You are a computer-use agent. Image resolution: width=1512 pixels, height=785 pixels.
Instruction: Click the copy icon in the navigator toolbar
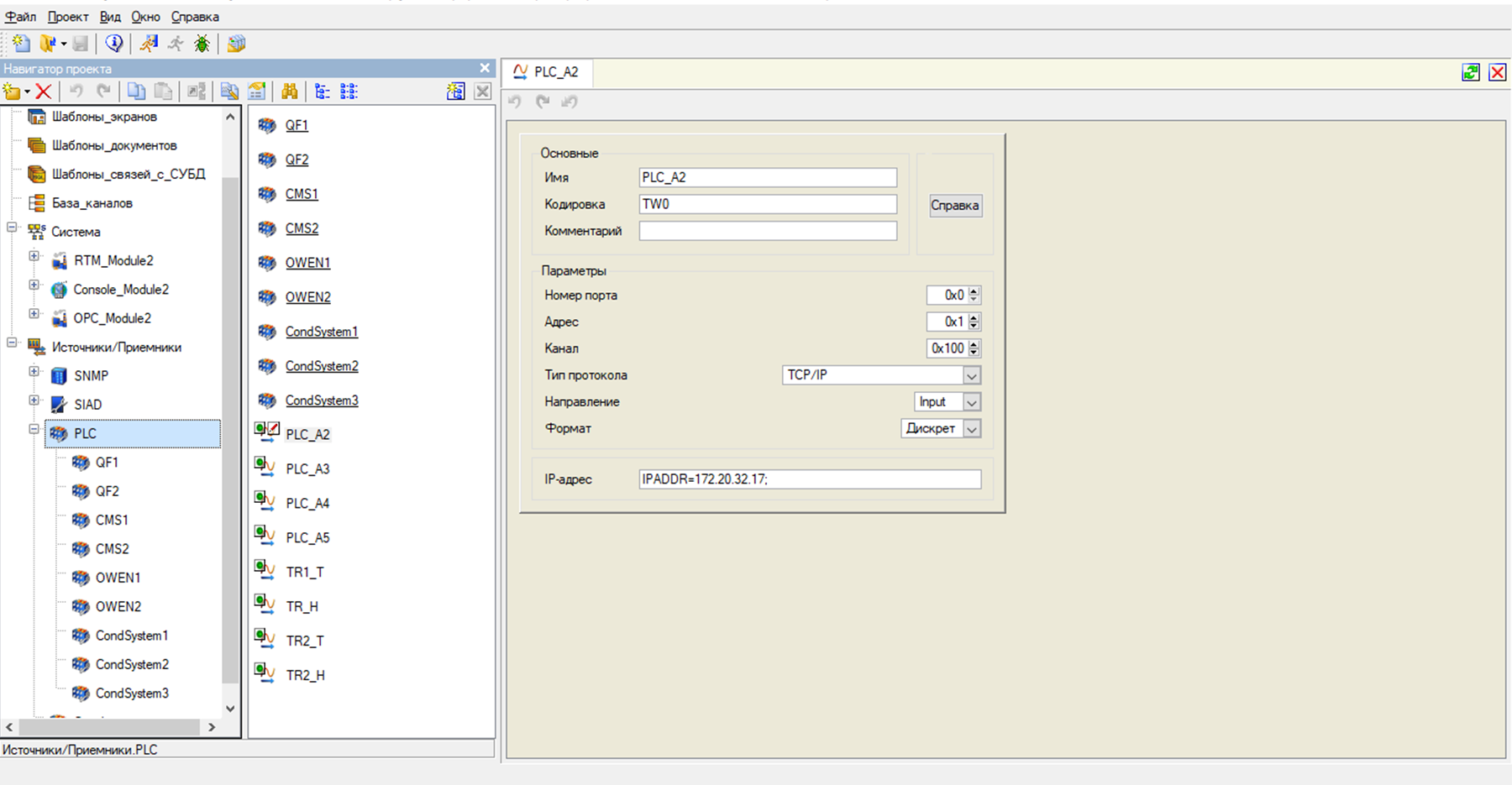(x=136, y=92)
